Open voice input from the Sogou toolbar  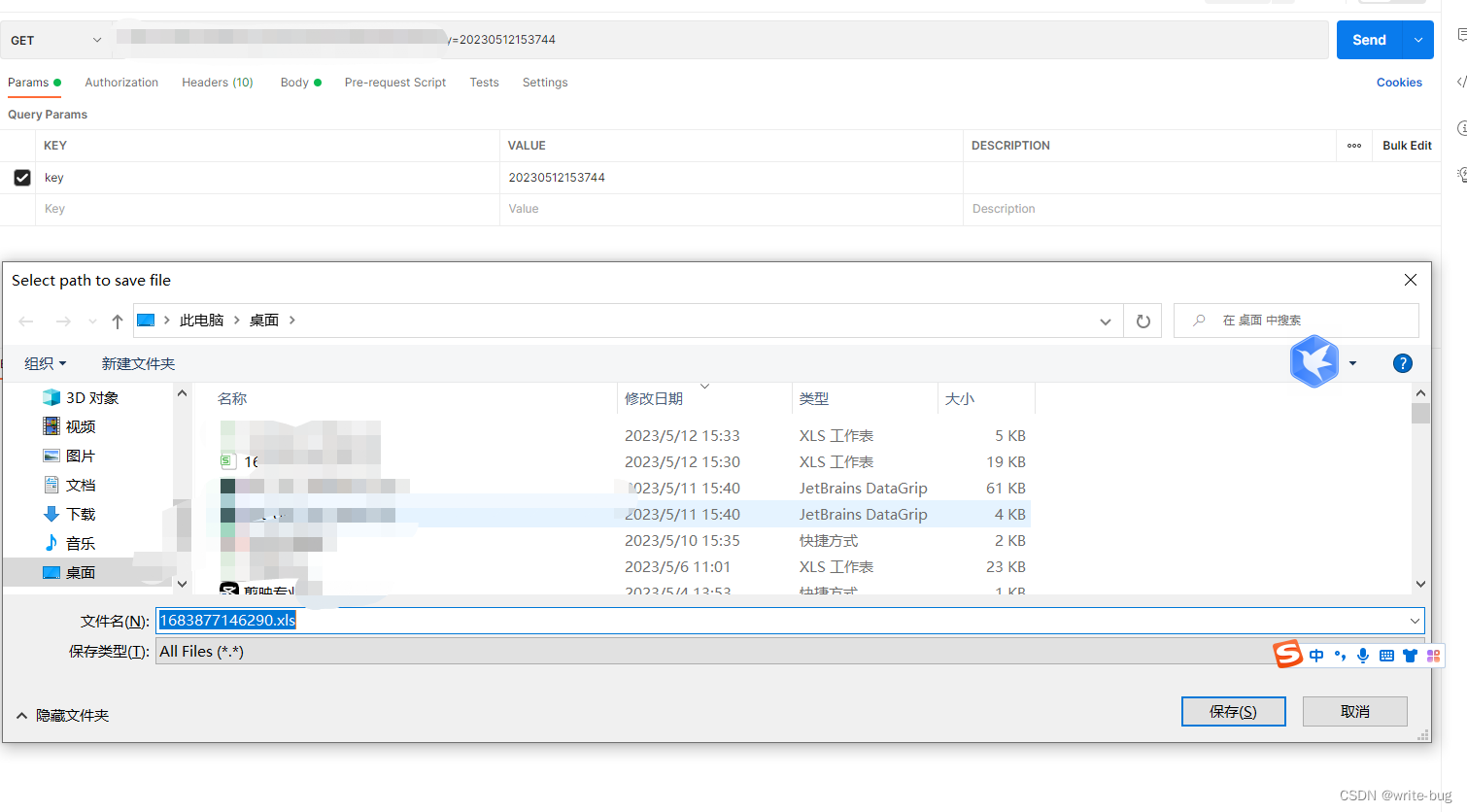(x=1363, y=655)
